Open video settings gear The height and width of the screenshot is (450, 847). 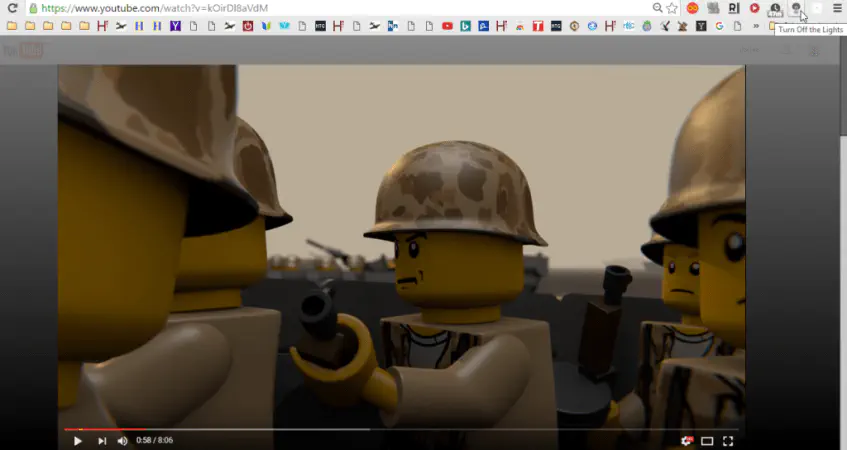(x=686, y=441)
